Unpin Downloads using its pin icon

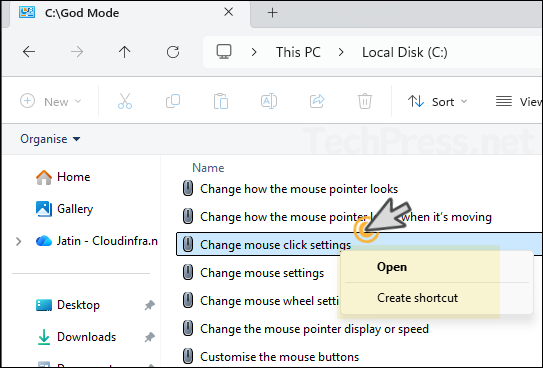pos(150,337)
